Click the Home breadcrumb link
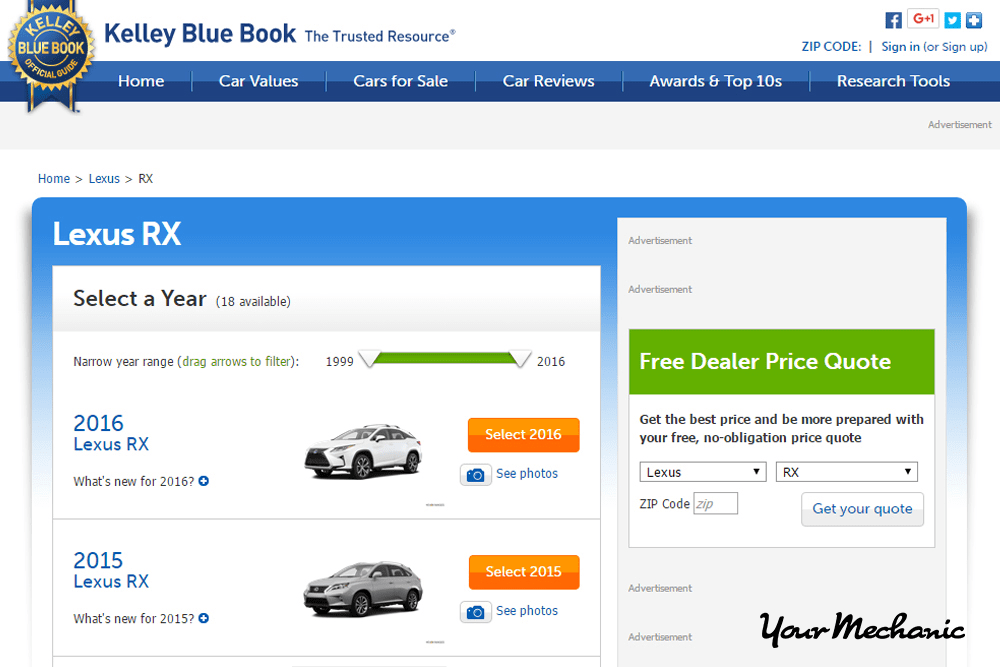Image resolution: width=1000 pixels, height=667 pixels. pos(54,179)
